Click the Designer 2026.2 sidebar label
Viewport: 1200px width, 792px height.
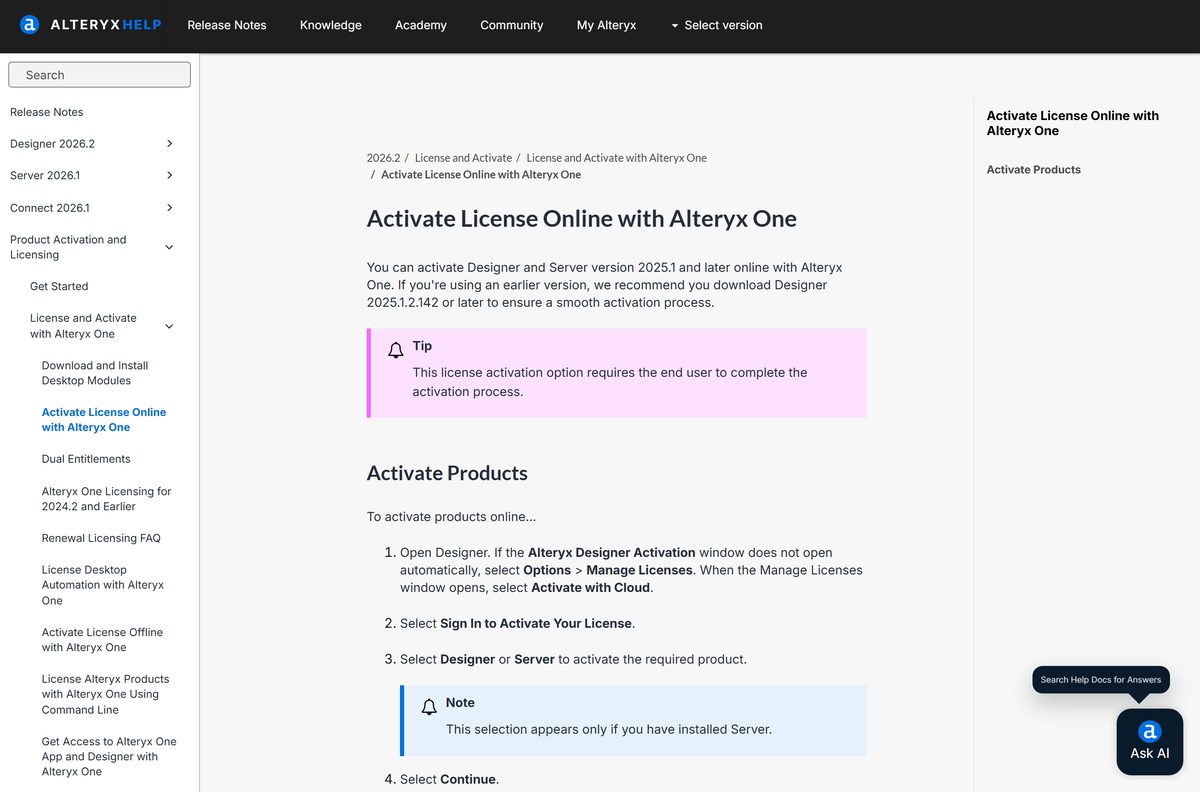(52, 144)
